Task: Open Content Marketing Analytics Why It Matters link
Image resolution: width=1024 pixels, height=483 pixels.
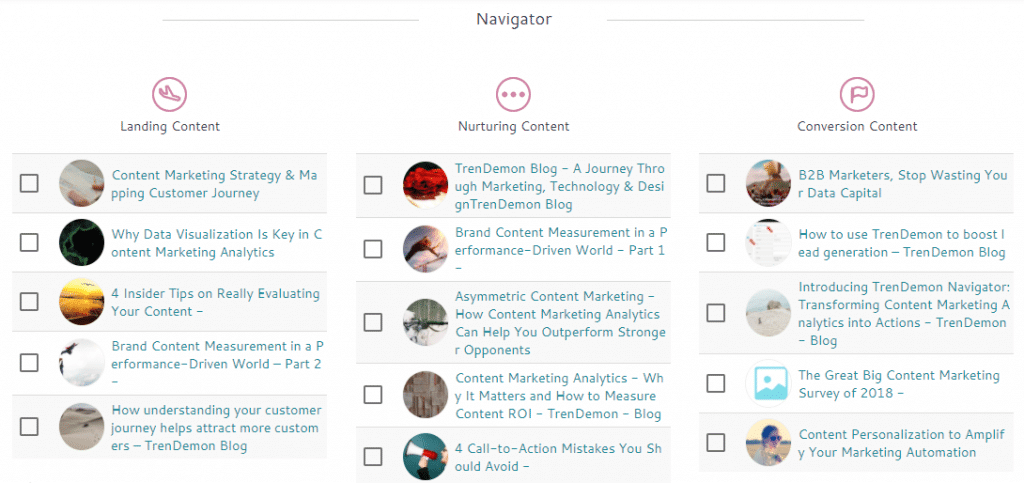Action: pyautogui.click(x=560, y=396)
